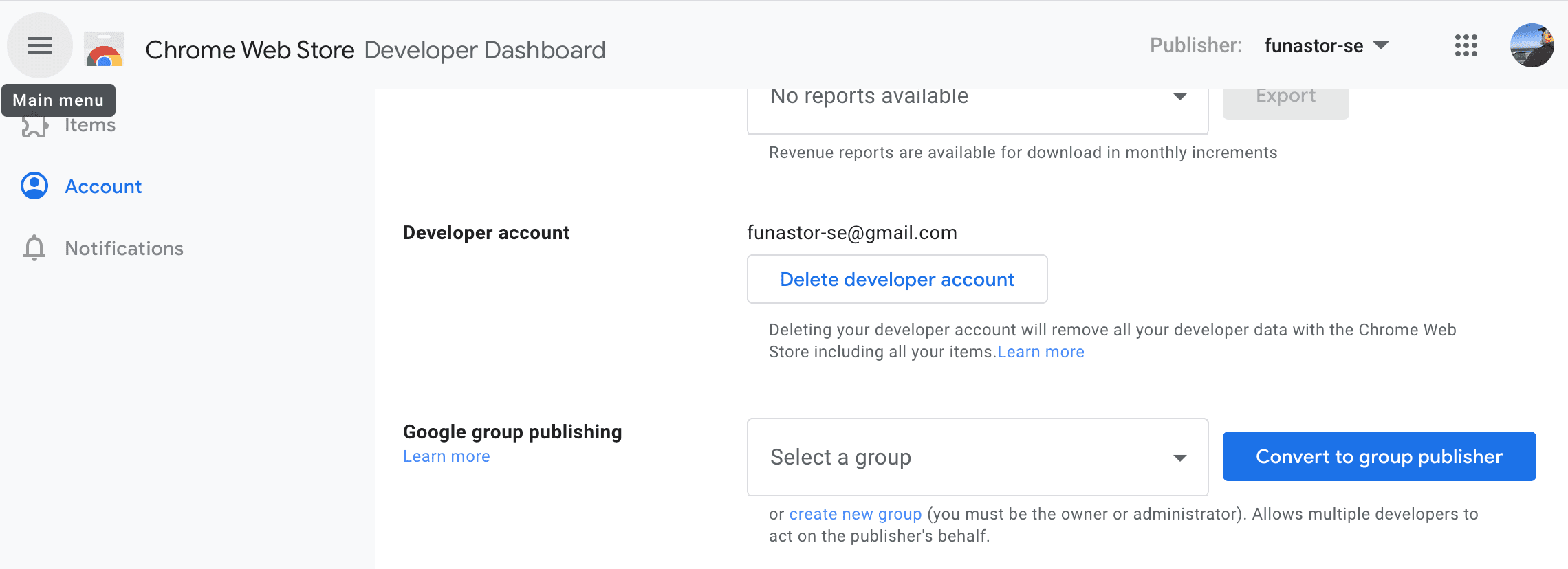Open Notifications from the sidebar label
The width and height of the screenshot is (1568, 569).
coord(124,248)
